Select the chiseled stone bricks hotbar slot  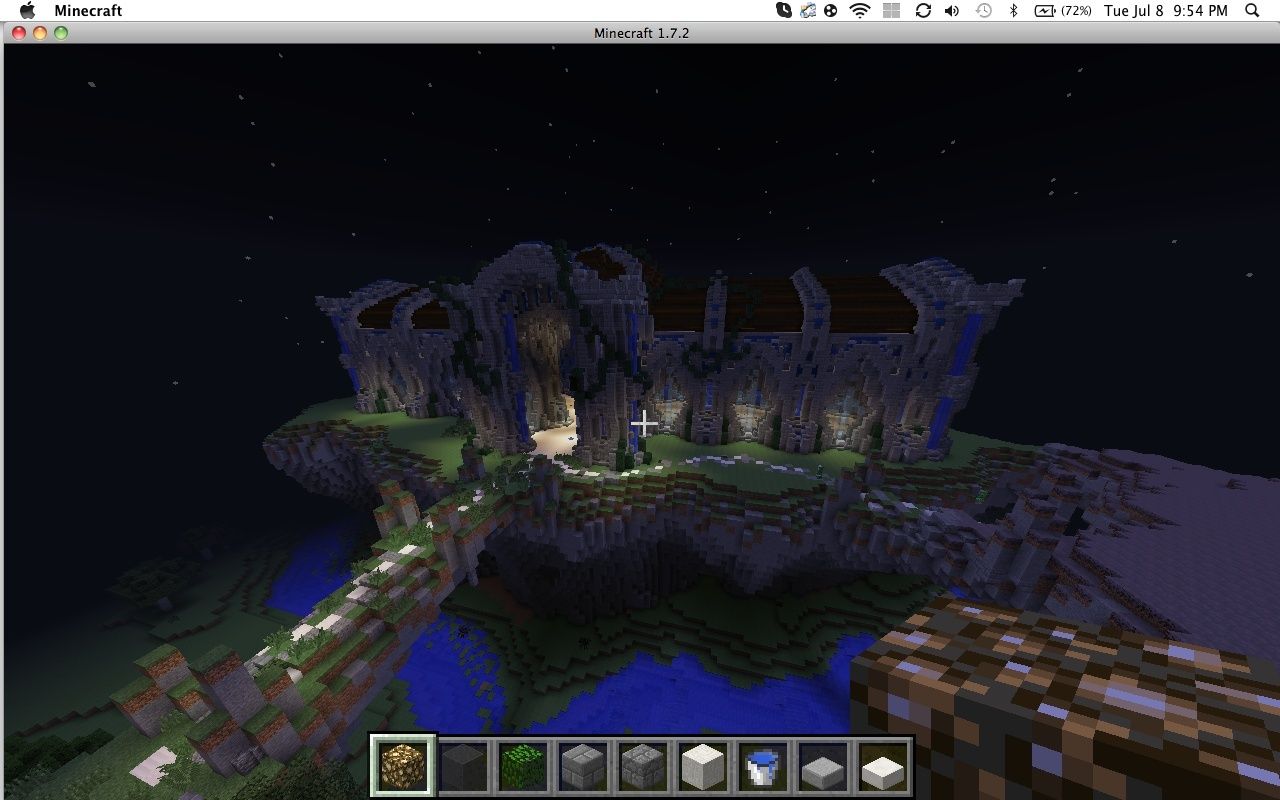[642, 766]
